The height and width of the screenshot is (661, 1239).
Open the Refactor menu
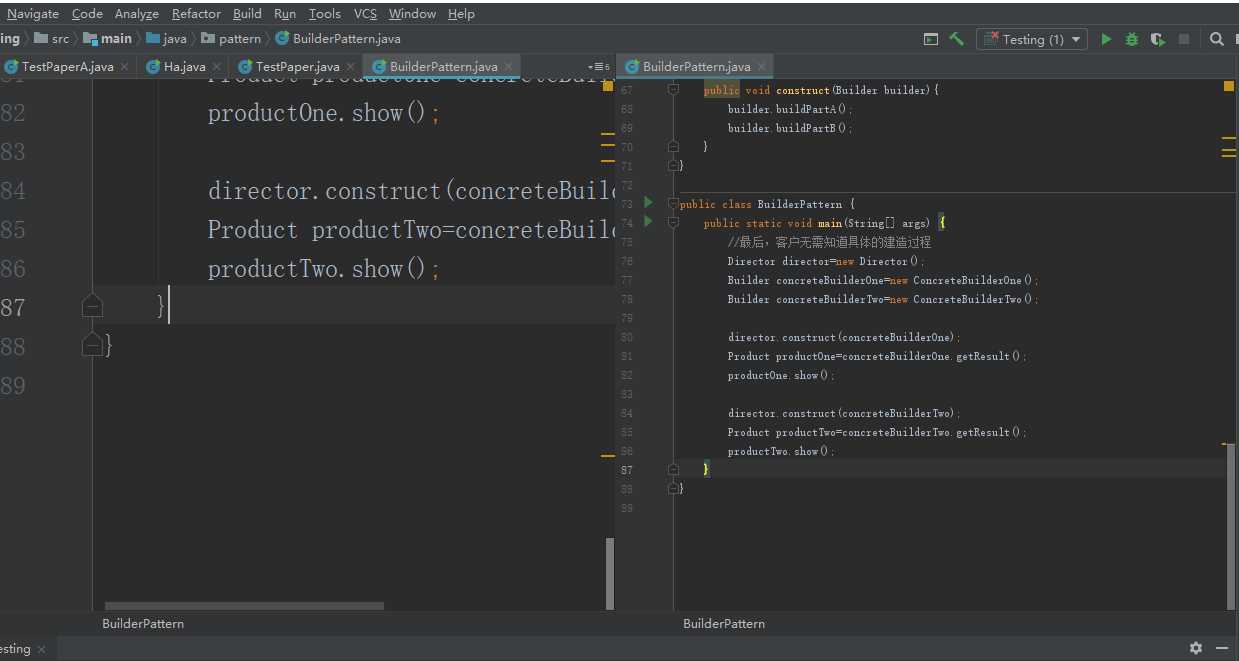tap(196, 14)
